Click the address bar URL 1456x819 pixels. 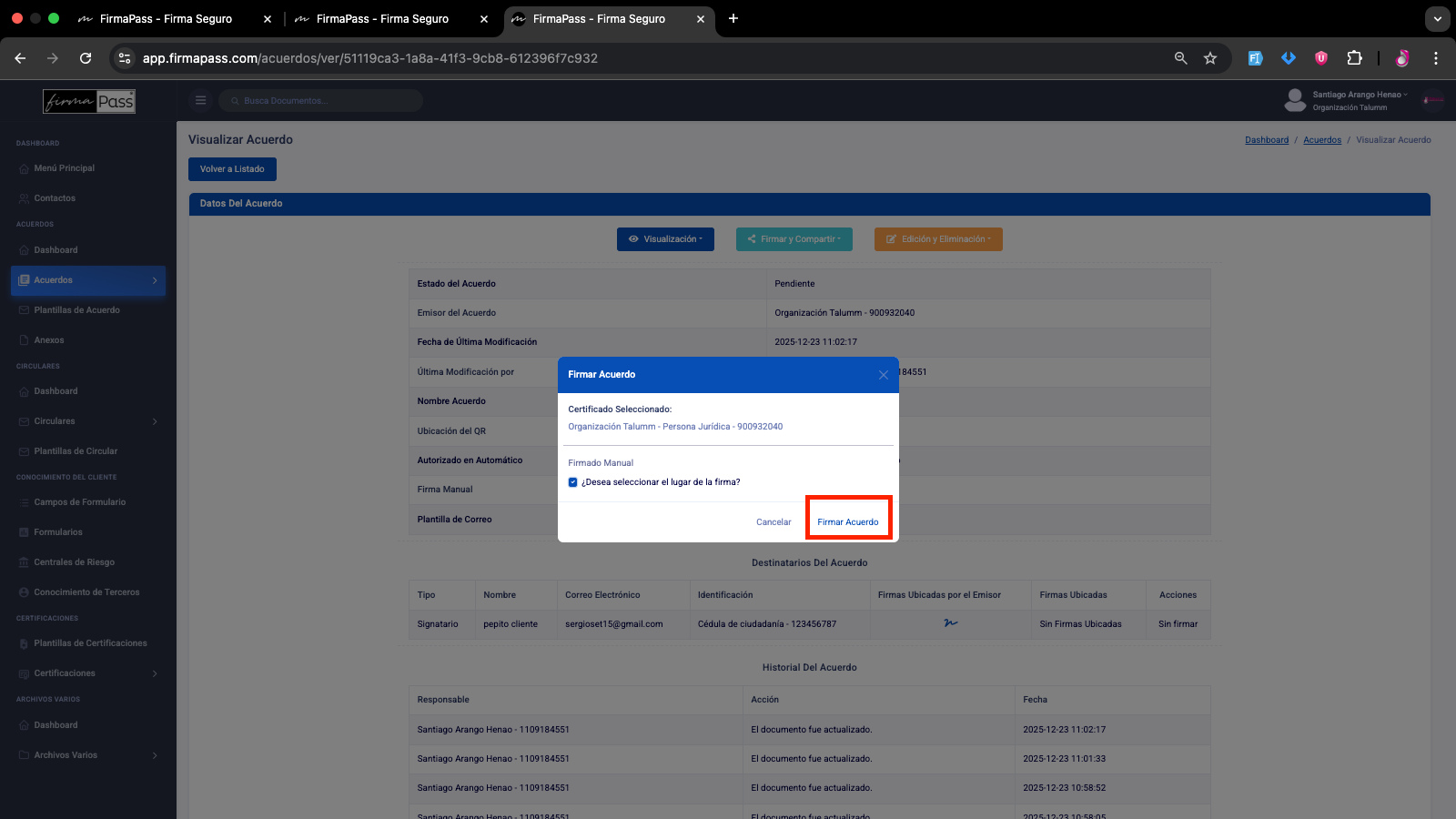[x=369, y=58]
